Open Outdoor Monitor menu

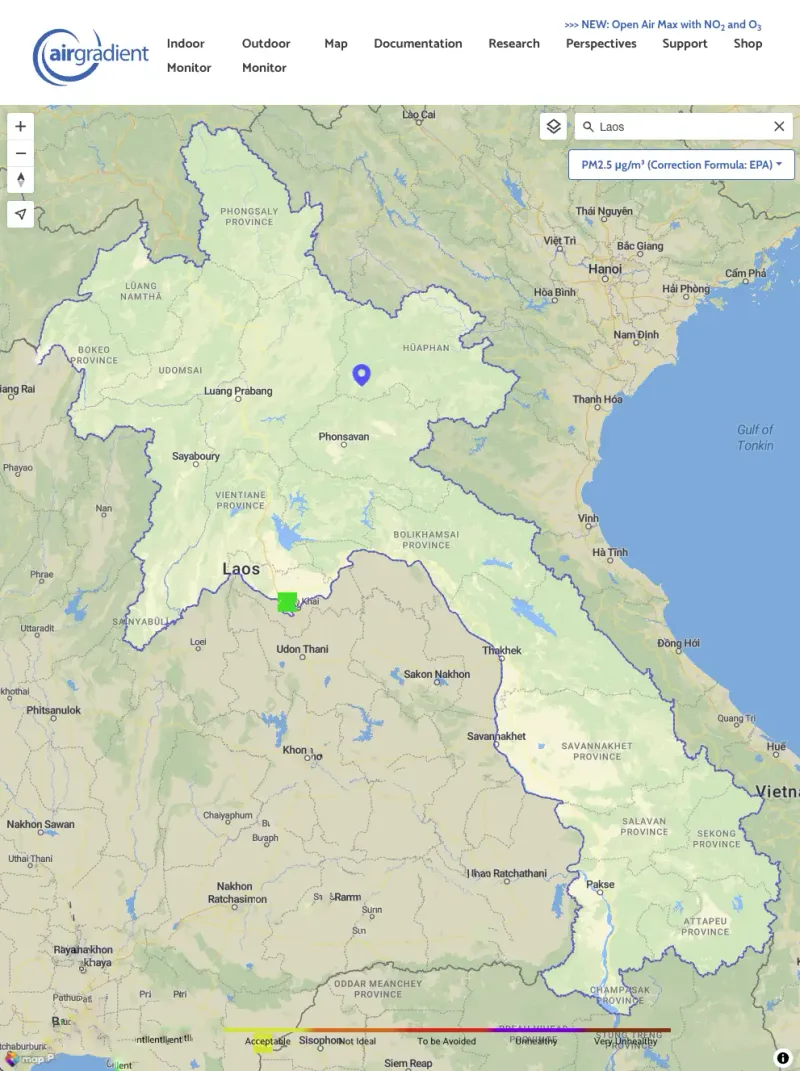point(266,55)
